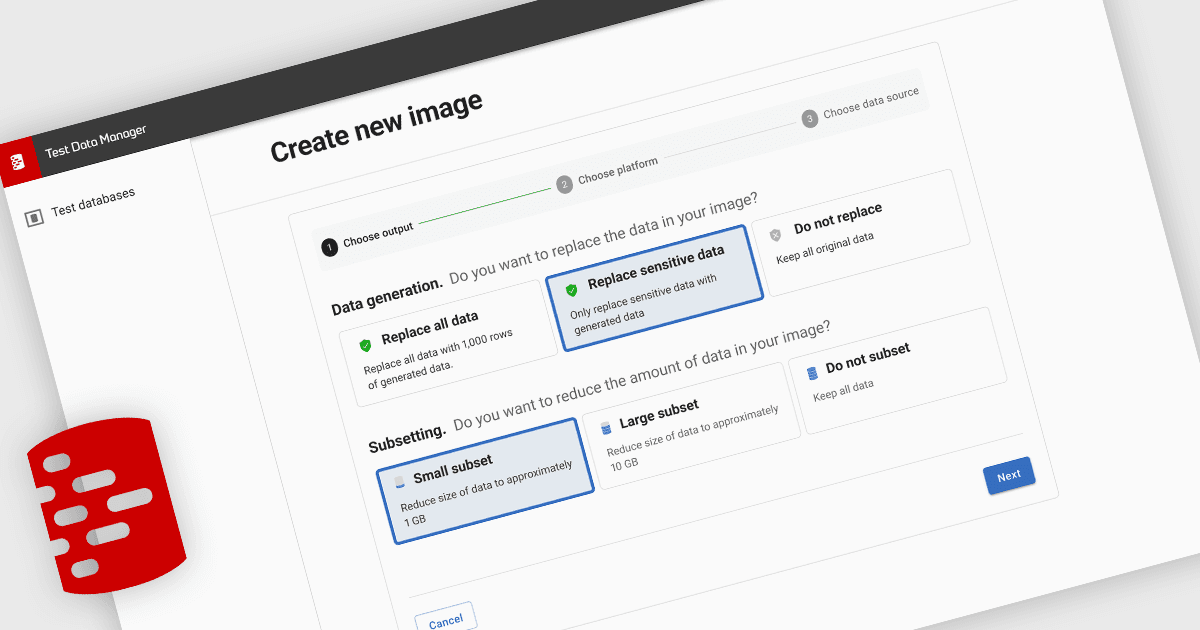Click the 'Keep all data' description
The width and height of the screenshot is (1200, 630).
(844, 390)
